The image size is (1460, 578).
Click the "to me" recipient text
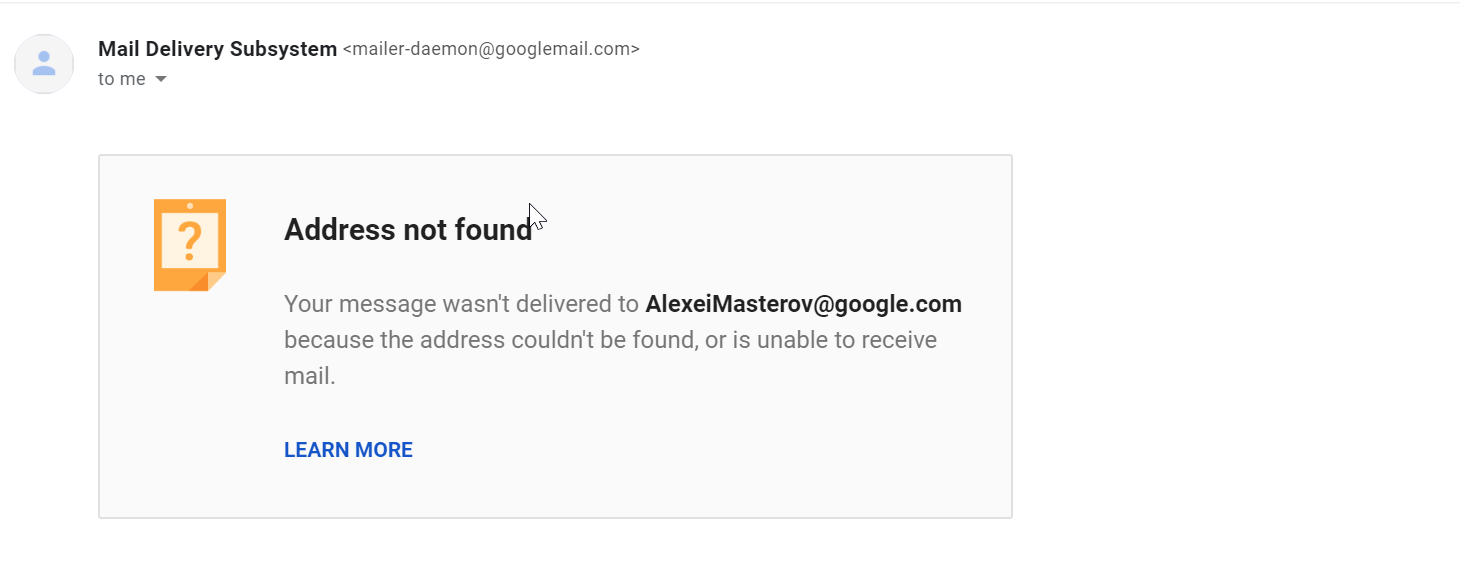tap(121, 80)
